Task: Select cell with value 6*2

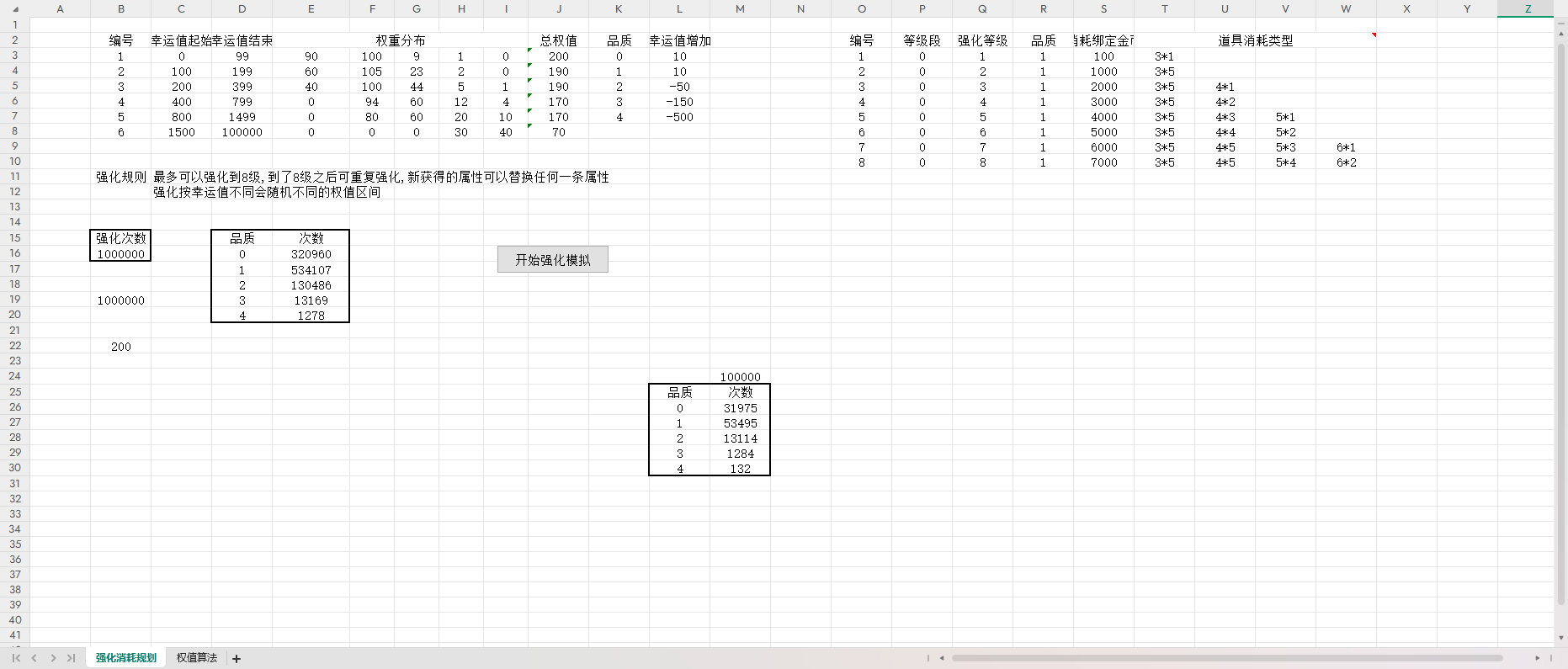Action: [x=1346, y=162]
